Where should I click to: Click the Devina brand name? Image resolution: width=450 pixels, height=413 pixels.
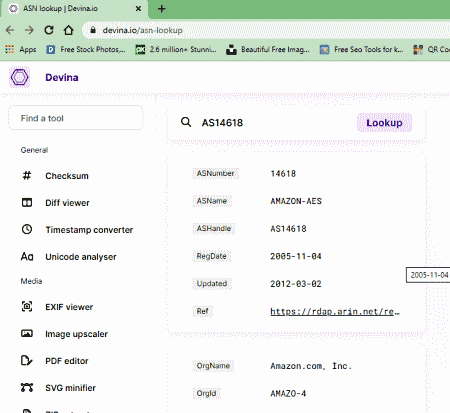pyautogui.click(x=62, y=78)
